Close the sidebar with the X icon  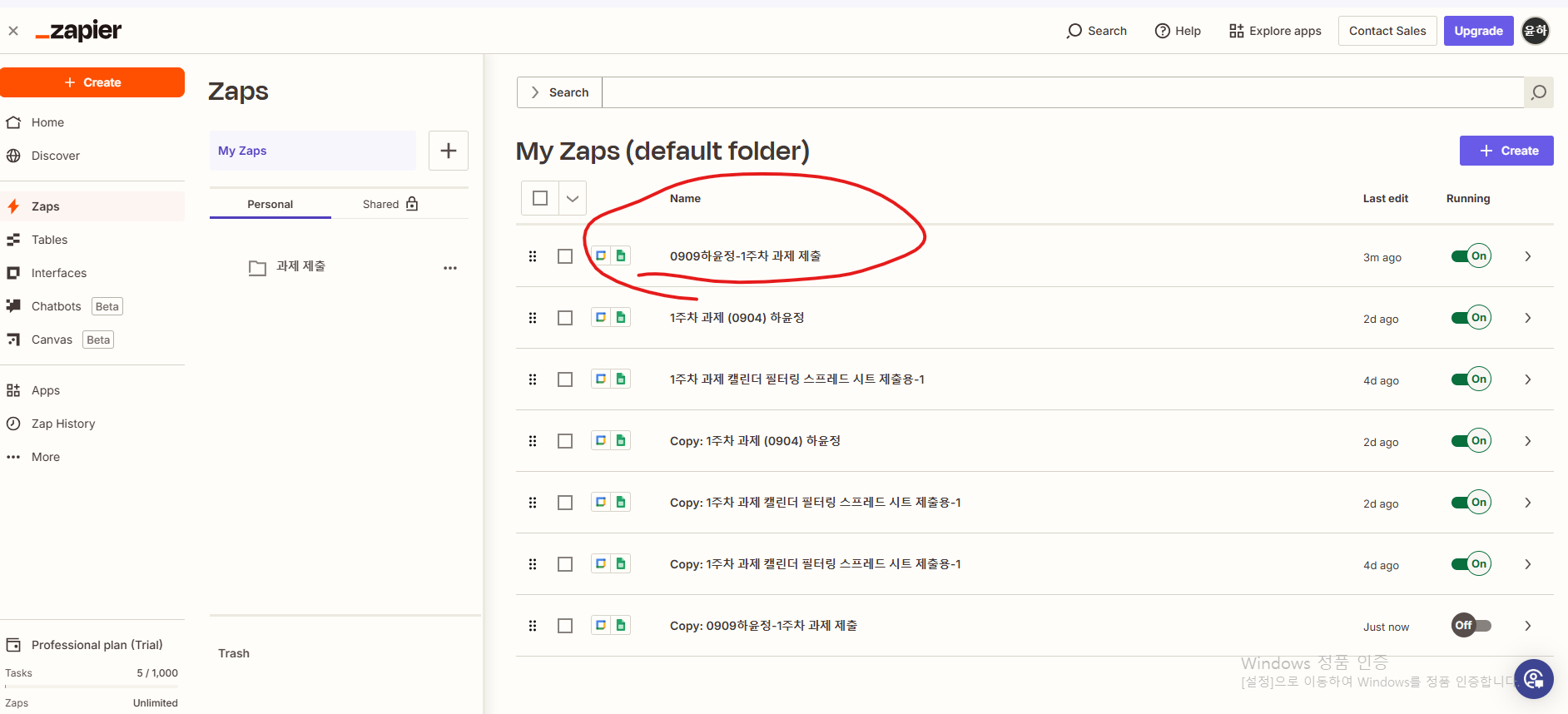13,31
